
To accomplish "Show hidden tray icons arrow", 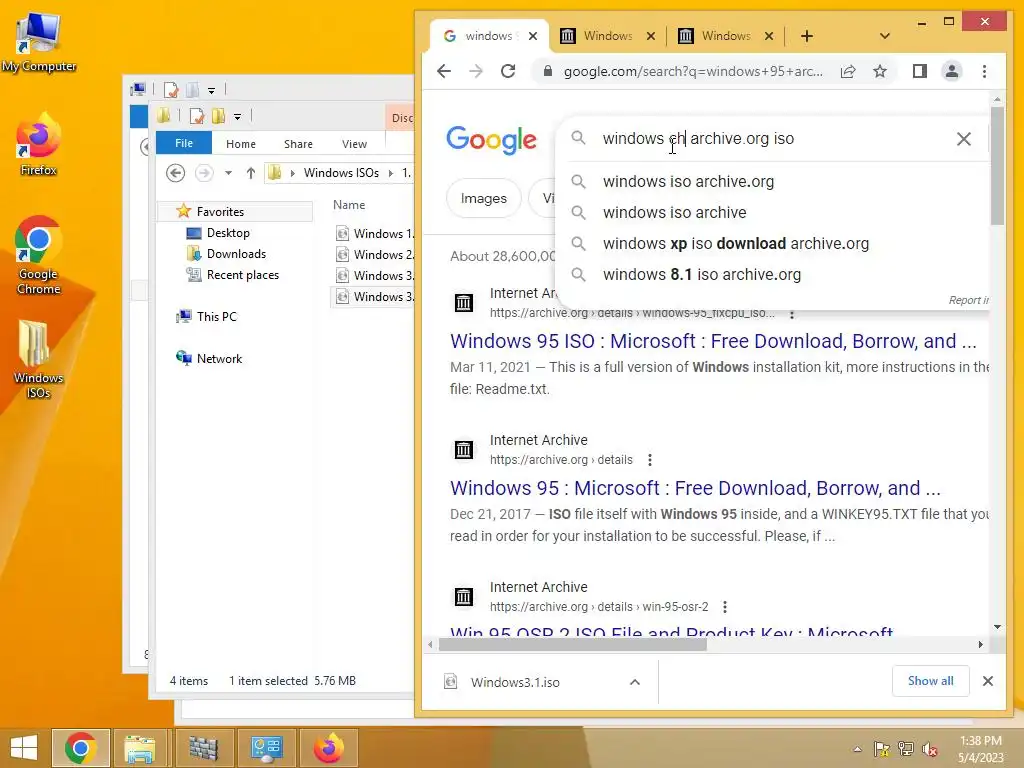I will (x=857, y=749).
